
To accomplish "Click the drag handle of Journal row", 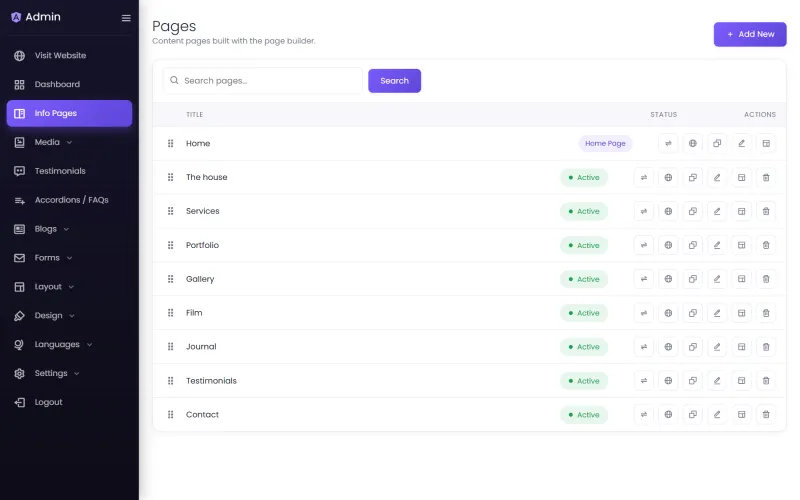I will [170, 347].
